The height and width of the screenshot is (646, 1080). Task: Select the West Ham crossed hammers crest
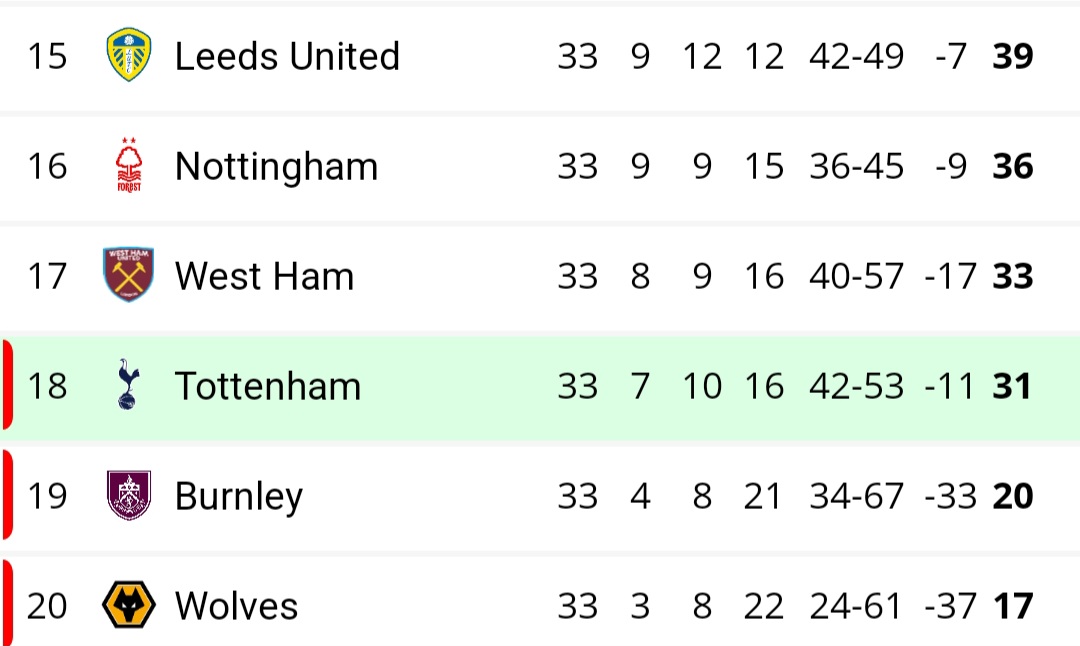(128, 275)
